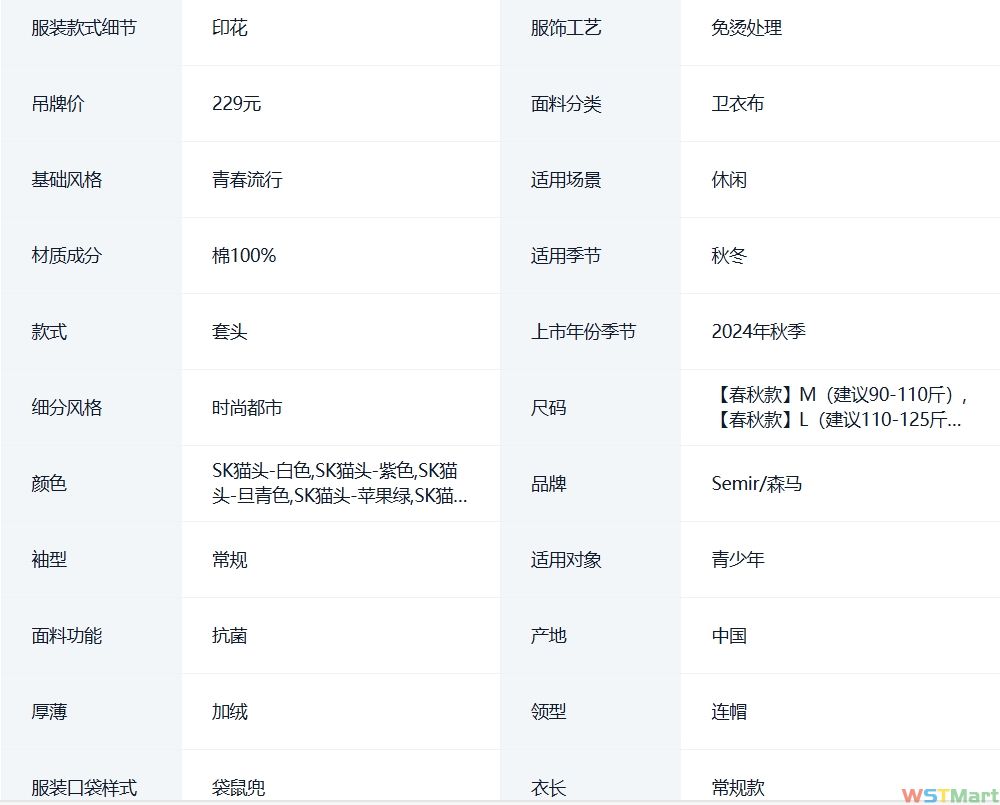The height and width of the screenshot is (805, 1000).
Task: Click the 面料功能 value 抗菌
Action: tap(230, 636)
